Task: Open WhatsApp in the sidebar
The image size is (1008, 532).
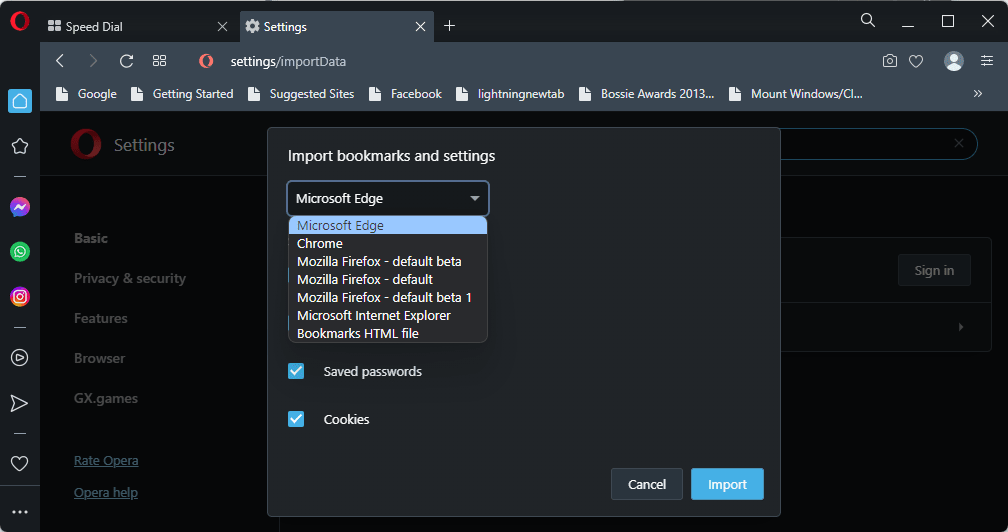Action: tap(20, 251)
